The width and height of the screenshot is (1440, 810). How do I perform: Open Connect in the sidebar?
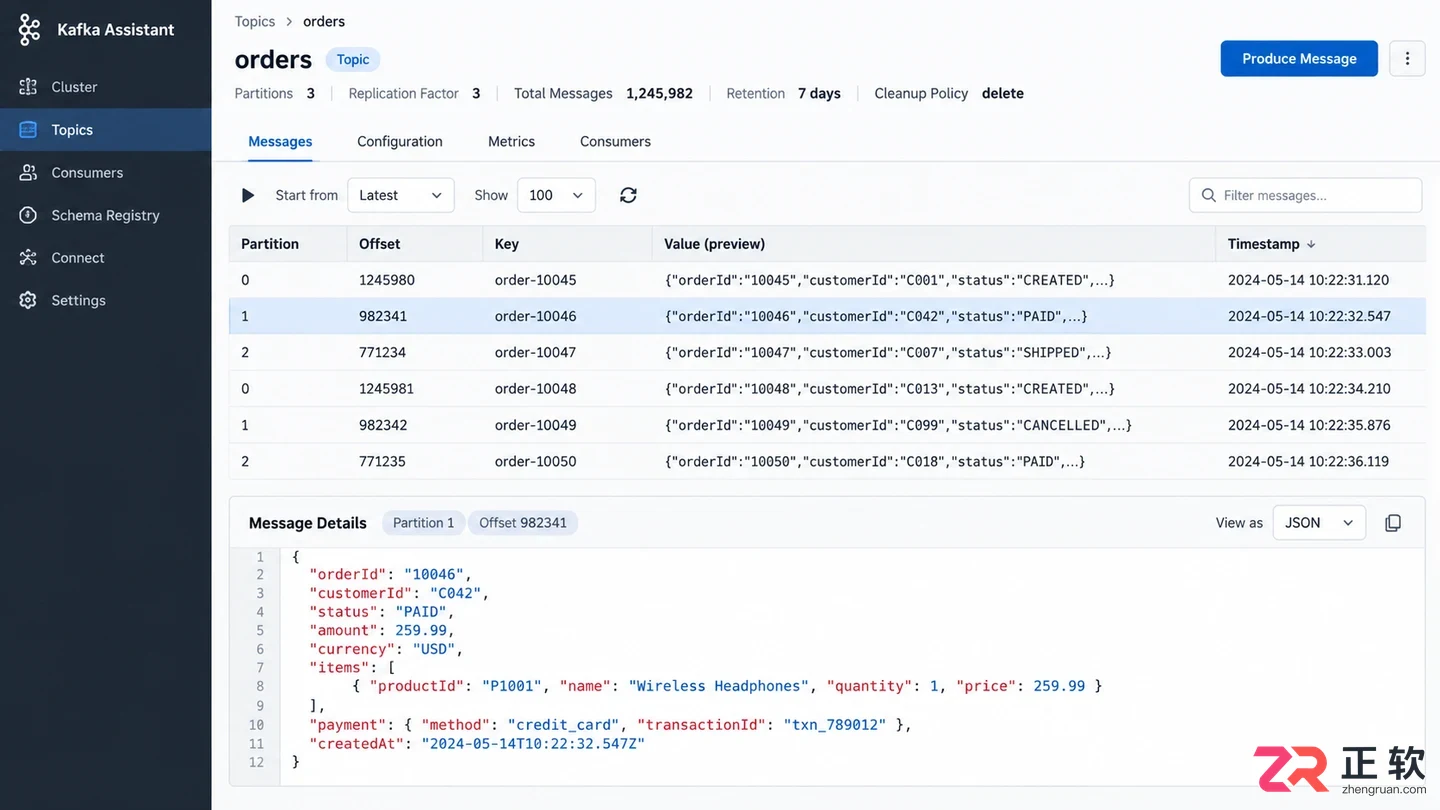[x=105, y=258]
